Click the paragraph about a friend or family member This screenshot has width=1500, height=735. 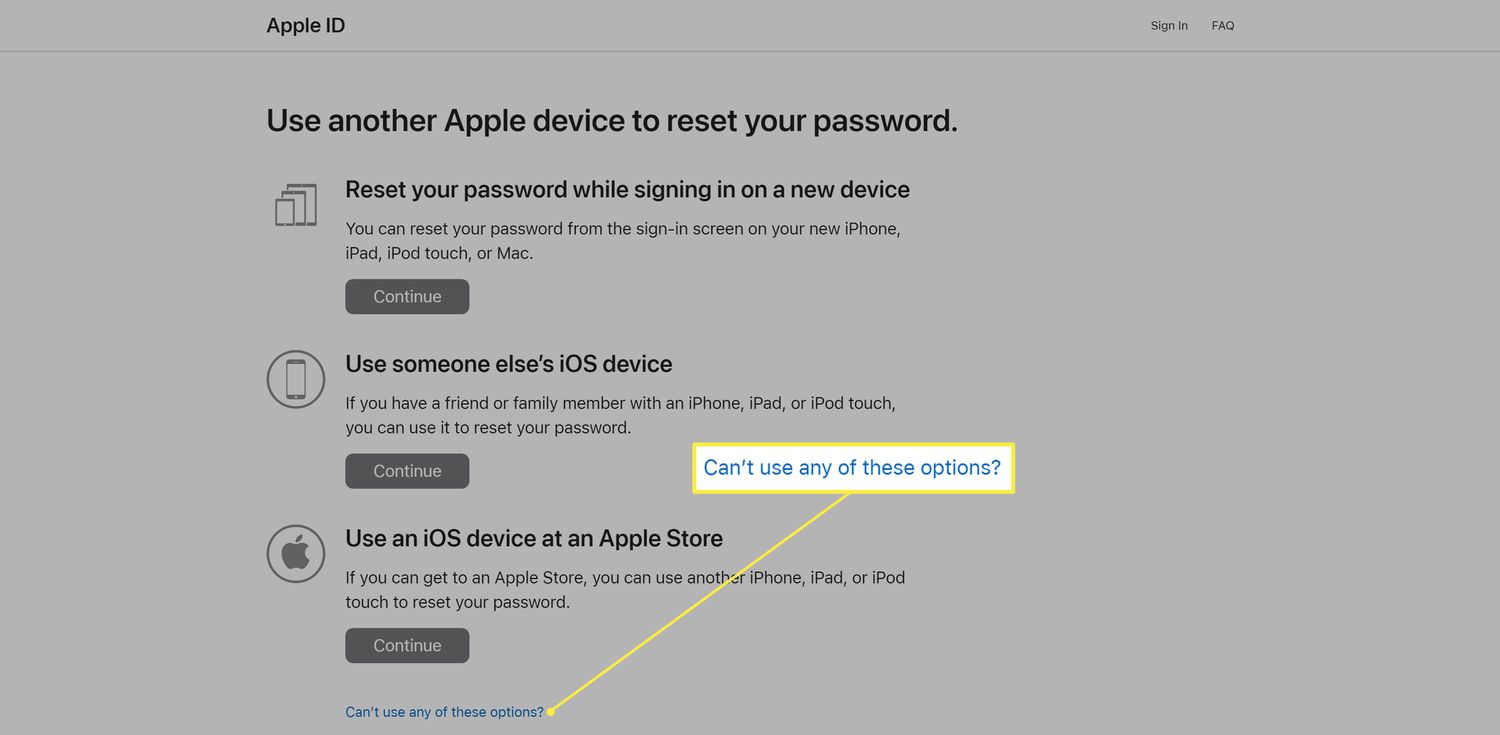pos(620,416)
